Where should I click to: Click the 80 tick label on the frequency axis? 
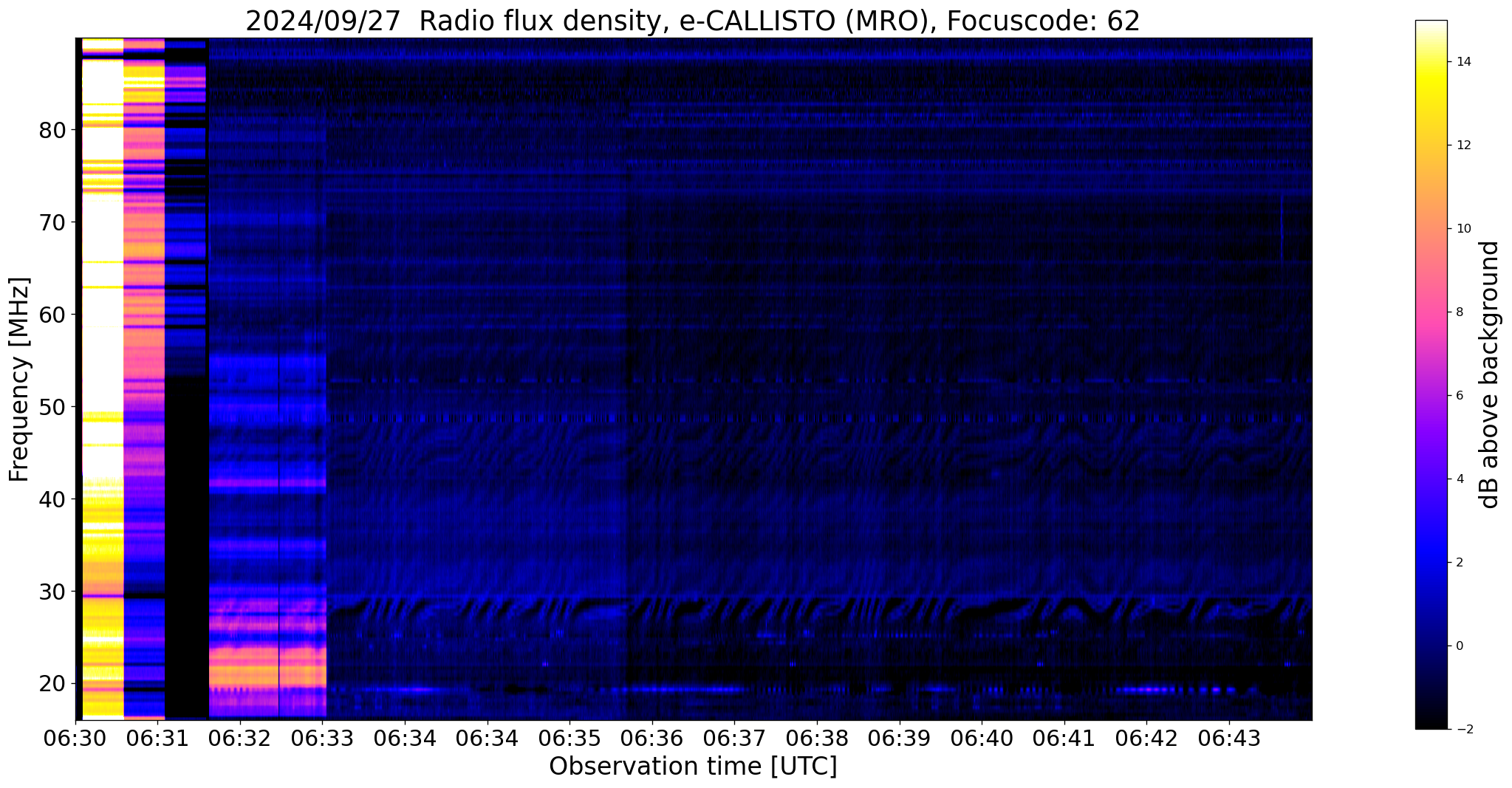coord(52,131)
